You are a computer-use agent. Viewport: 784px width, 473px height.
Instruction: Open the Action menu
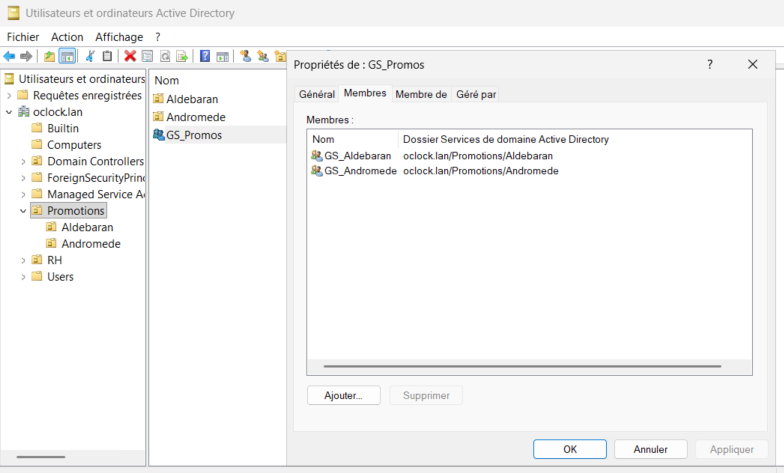point(67,37)
